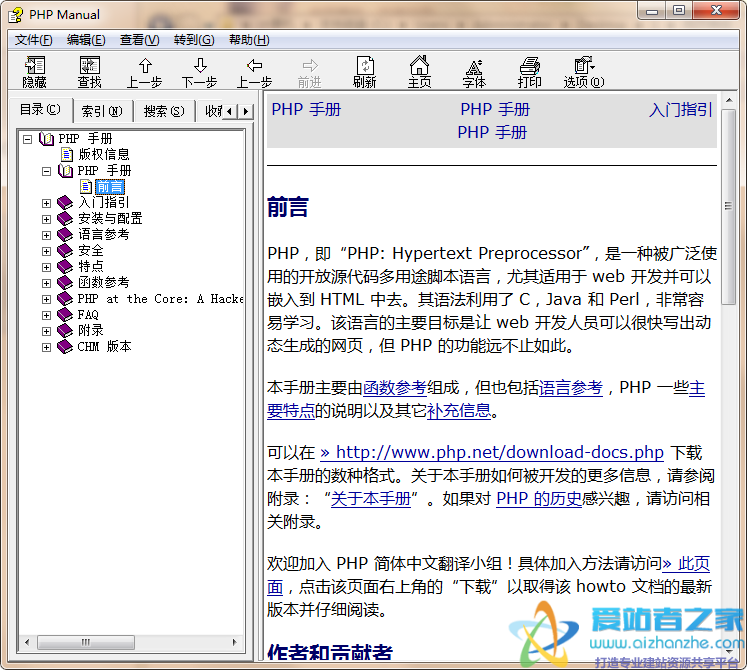The image size is (747, 670).
Task: Click the 查找 (locate) toolbar icon
Action: tap(90, 71)
